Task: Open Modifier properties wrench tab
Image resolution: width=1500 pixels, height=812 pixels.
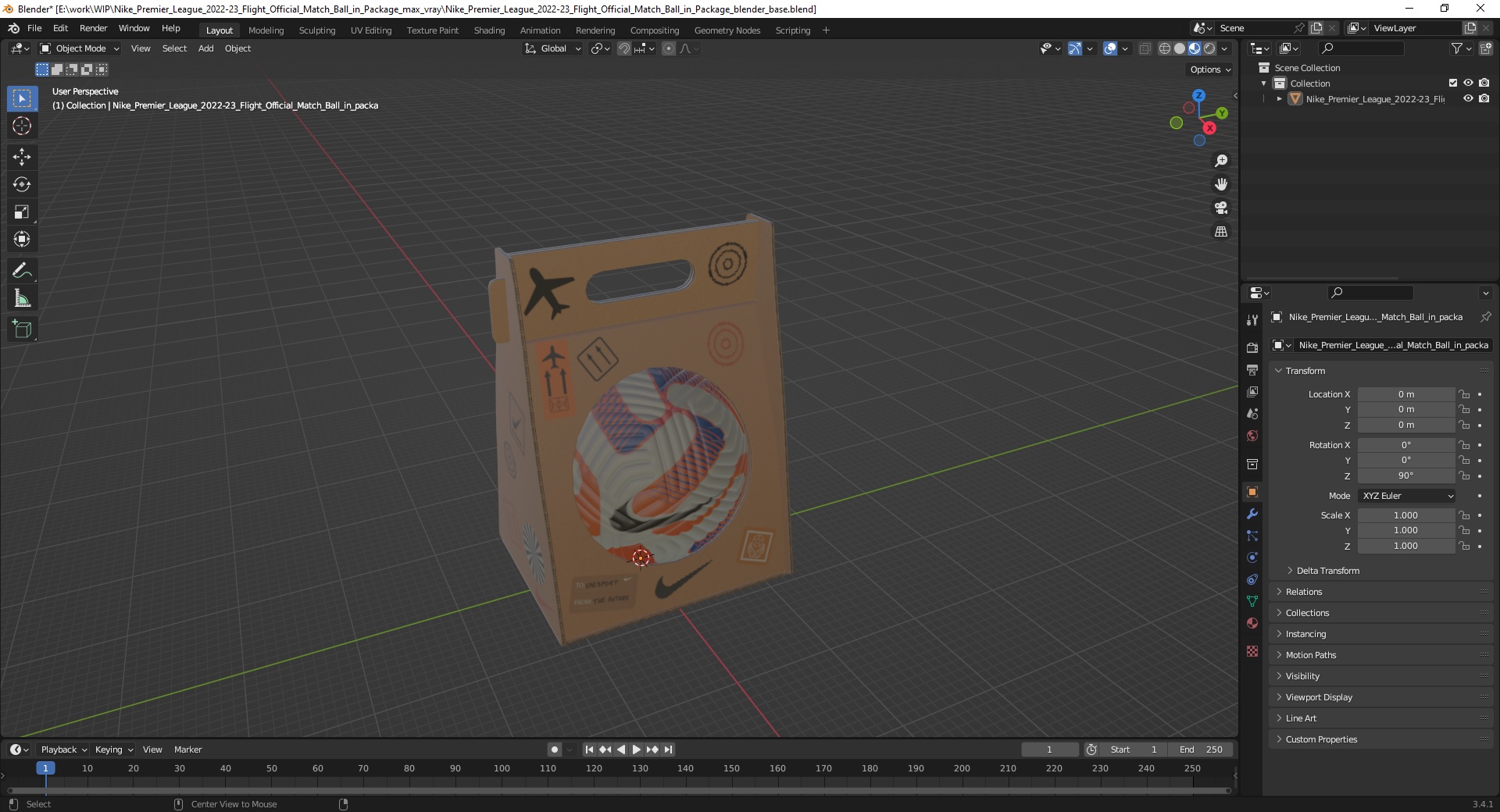Action: point(1252,514)
